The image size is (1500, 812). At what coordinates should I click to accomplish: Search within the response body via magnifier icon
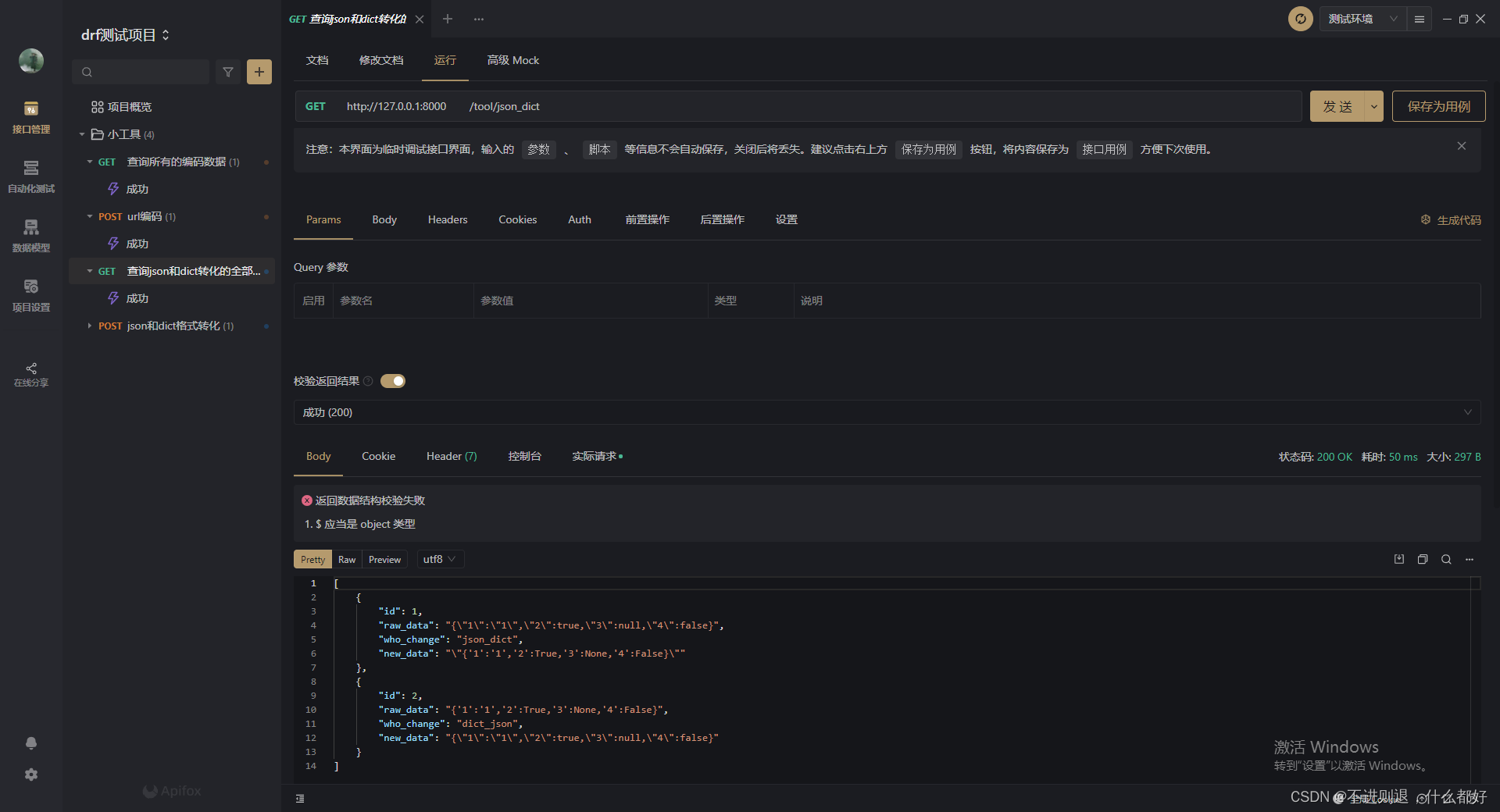(x=1446, y=559)
